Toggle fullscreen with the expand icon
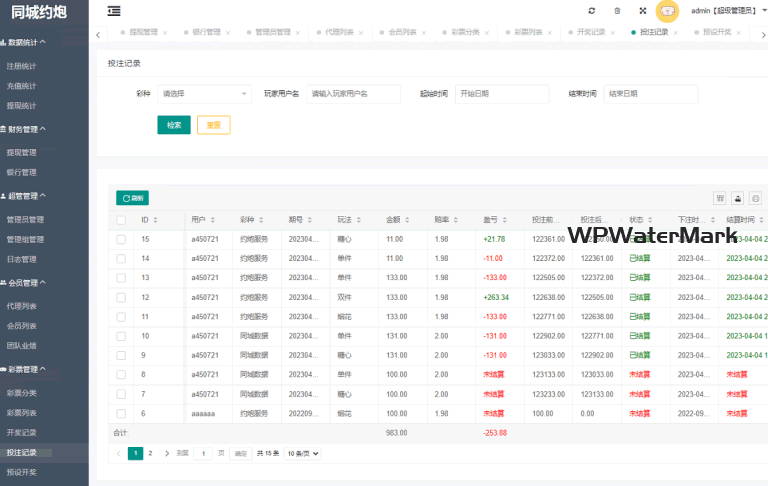This screenshot has height=486, width=768. tap(643, 11)
